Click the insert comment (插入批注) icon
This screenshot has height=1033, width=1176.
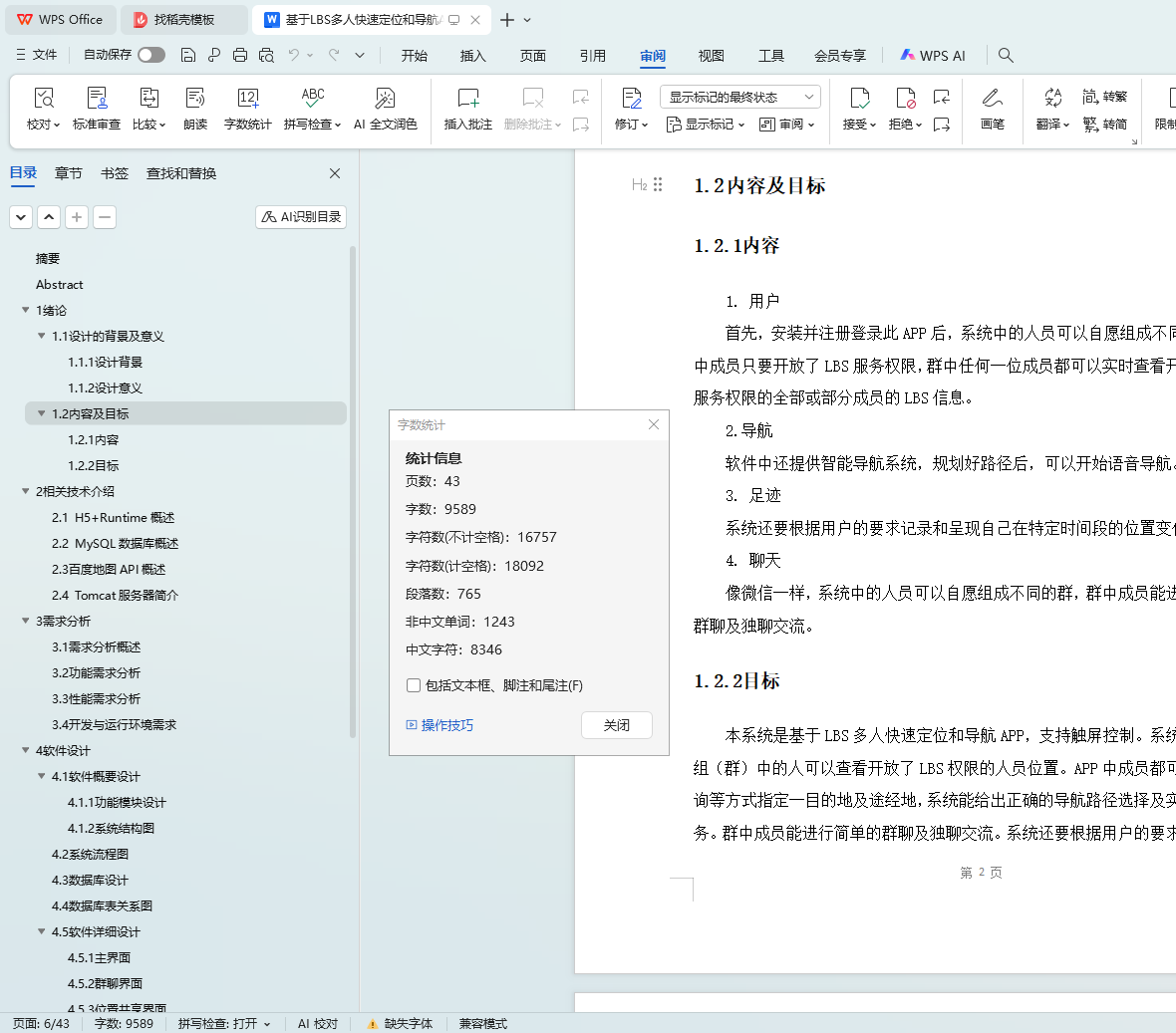tap(467, 99)
